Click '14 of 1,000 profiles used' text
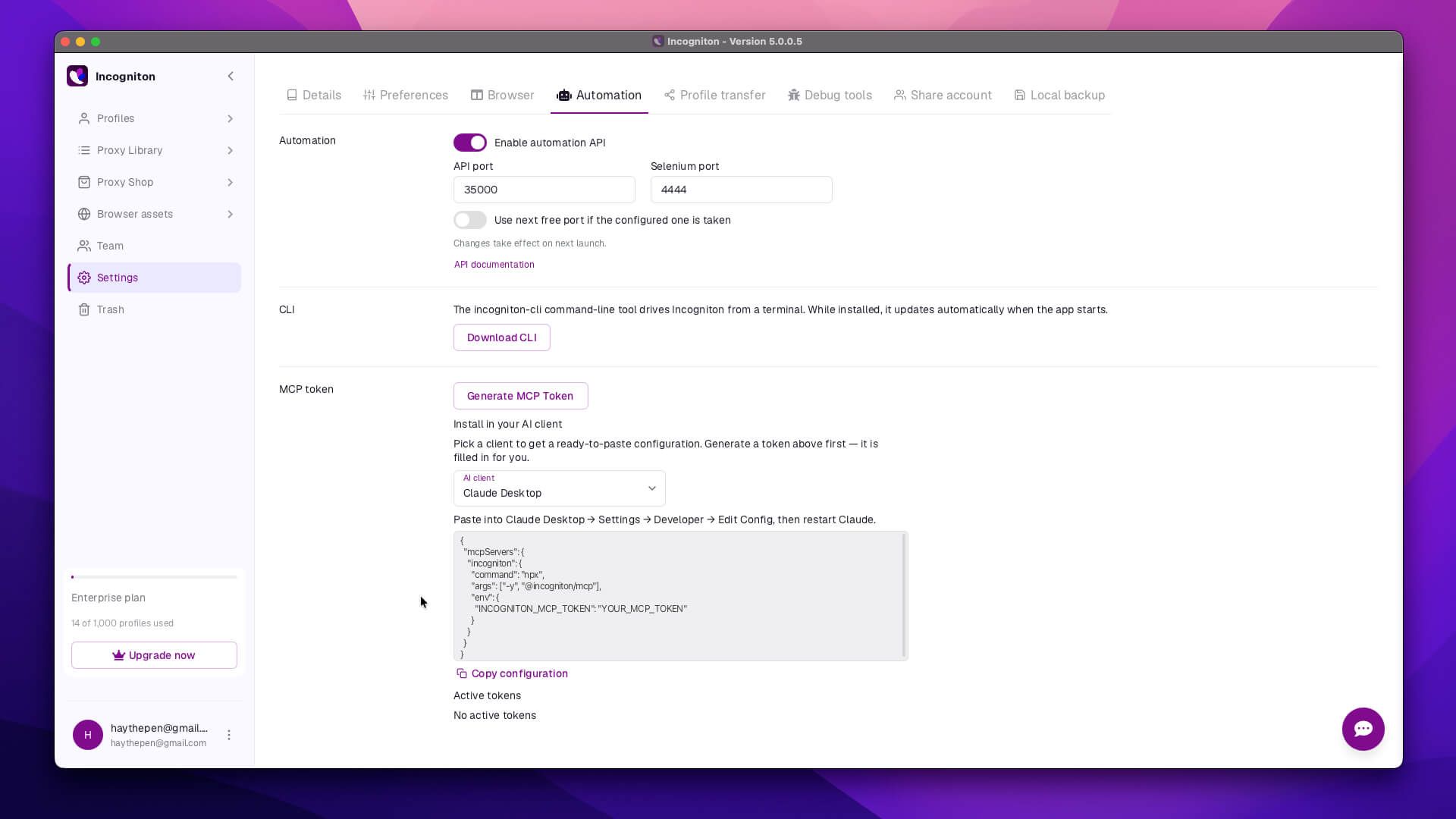 [122, 623]
